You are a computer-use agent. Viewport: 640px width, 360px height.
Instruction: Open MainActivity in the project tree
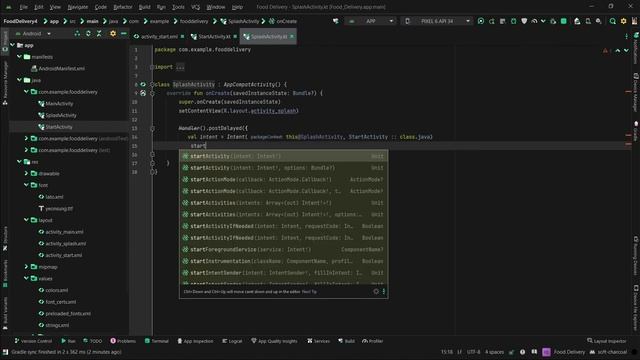(x=59, y=104)
